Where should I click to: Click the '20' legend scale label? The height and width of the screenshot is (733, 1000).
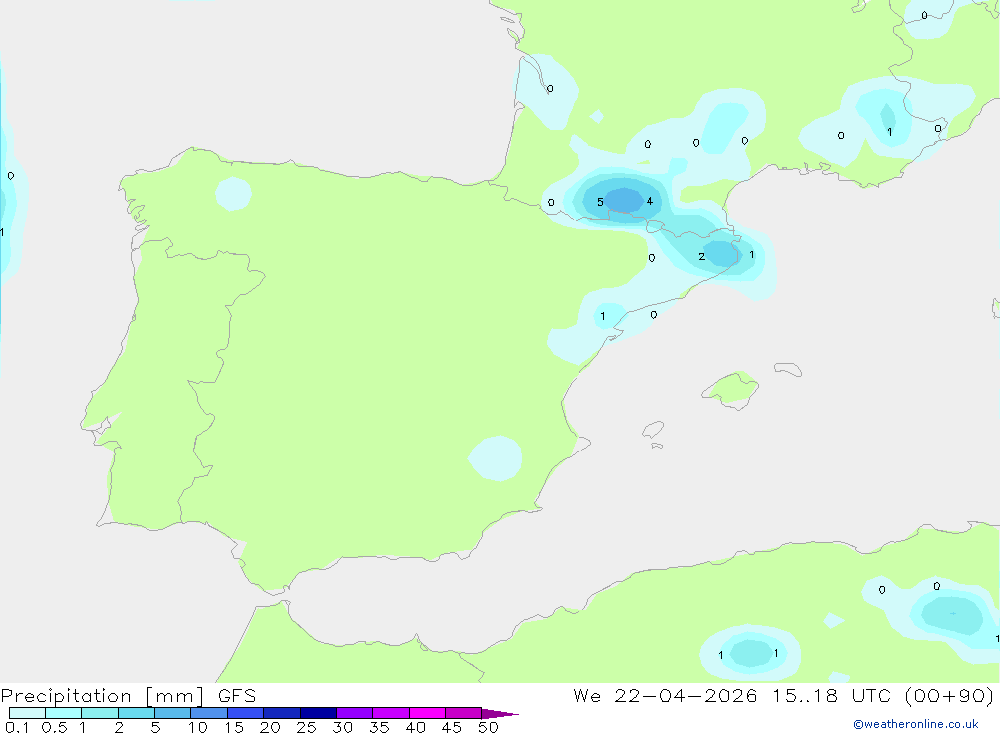(x=270, y=727)
